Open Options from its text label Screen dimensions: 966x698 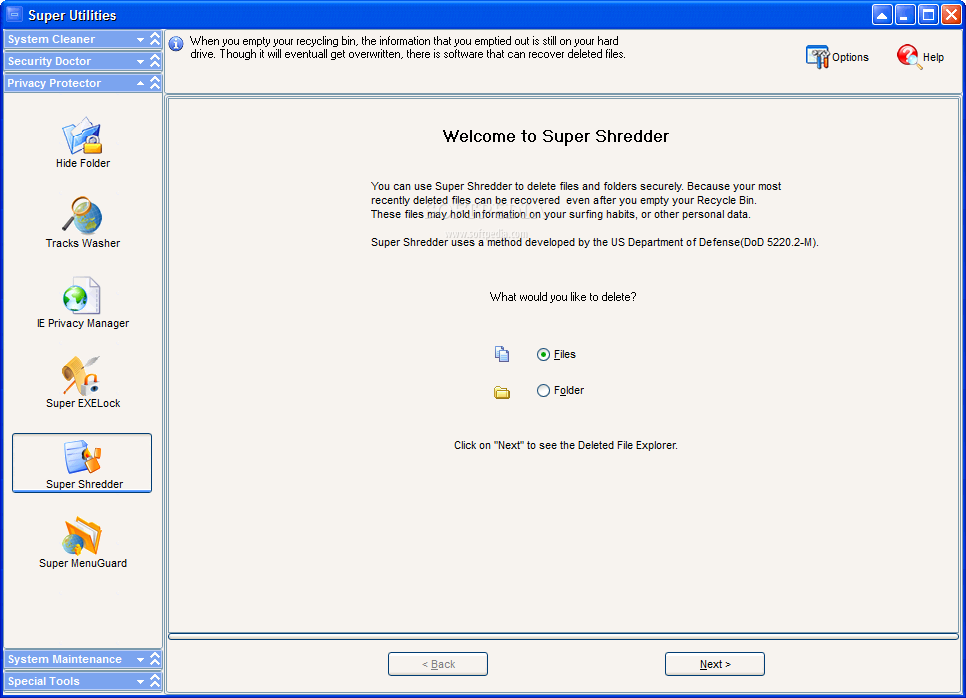[x=850, y=57]
